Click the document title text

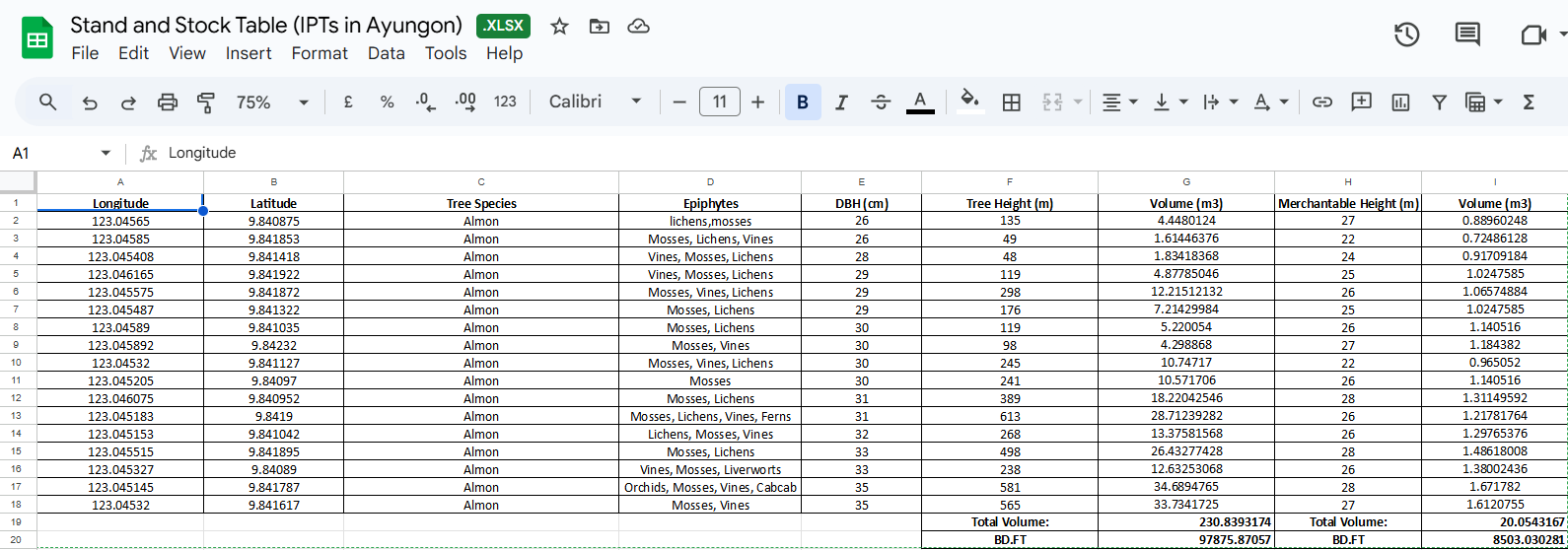266,26
